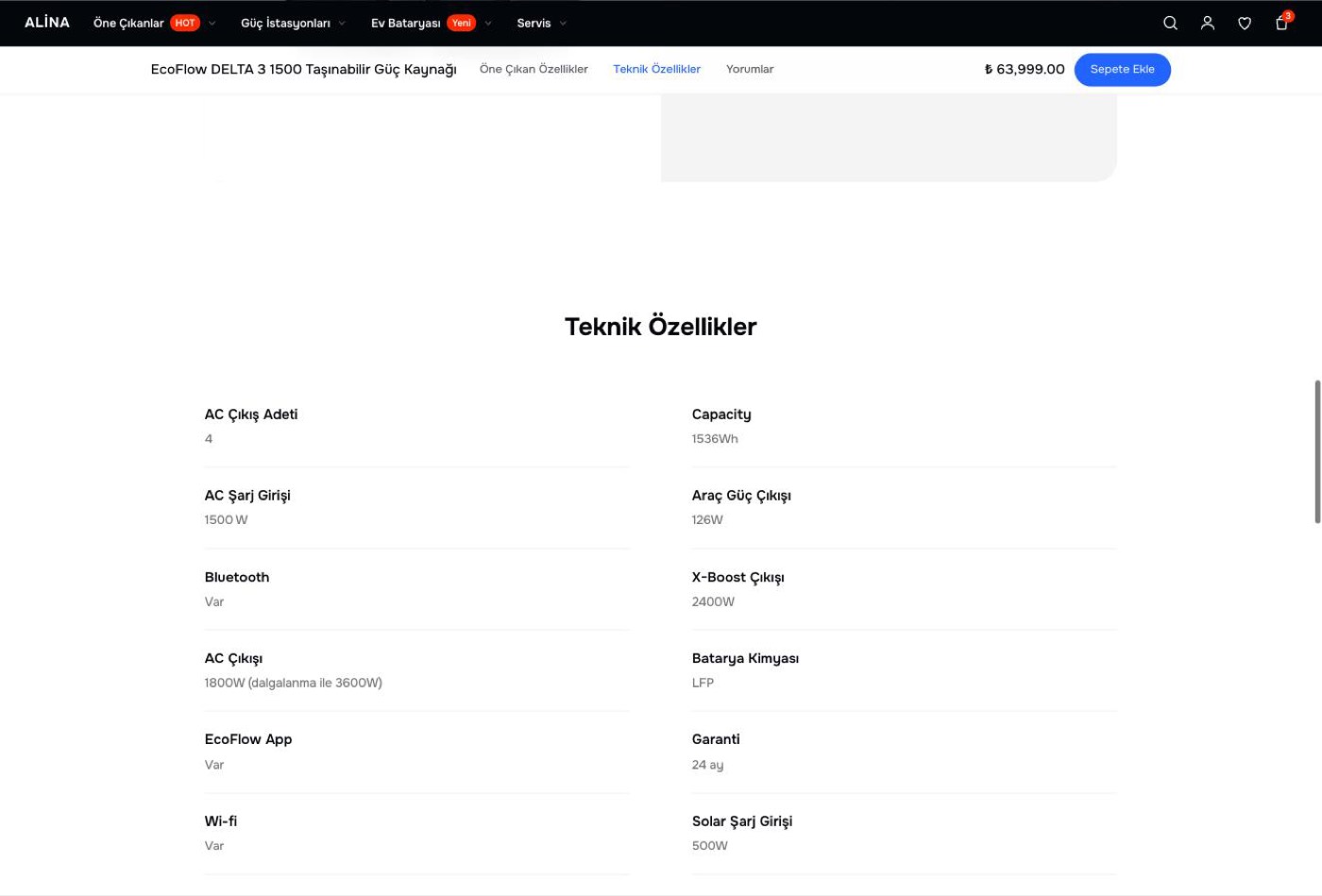Click the X-Boost Çıkışı label
The image size is (1322, 896).
coord(737,578)
